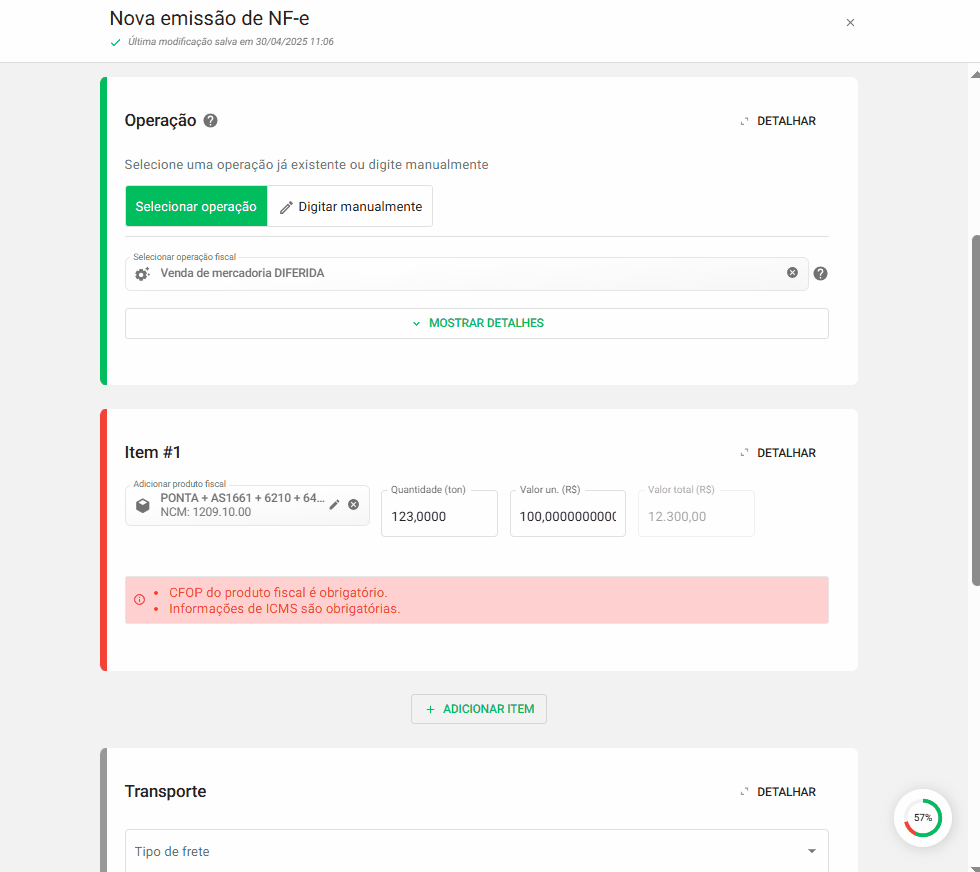Click the gear icon in the fiscal operation field
This screenshot has height=872, width=980.
[x=142, y=273]
